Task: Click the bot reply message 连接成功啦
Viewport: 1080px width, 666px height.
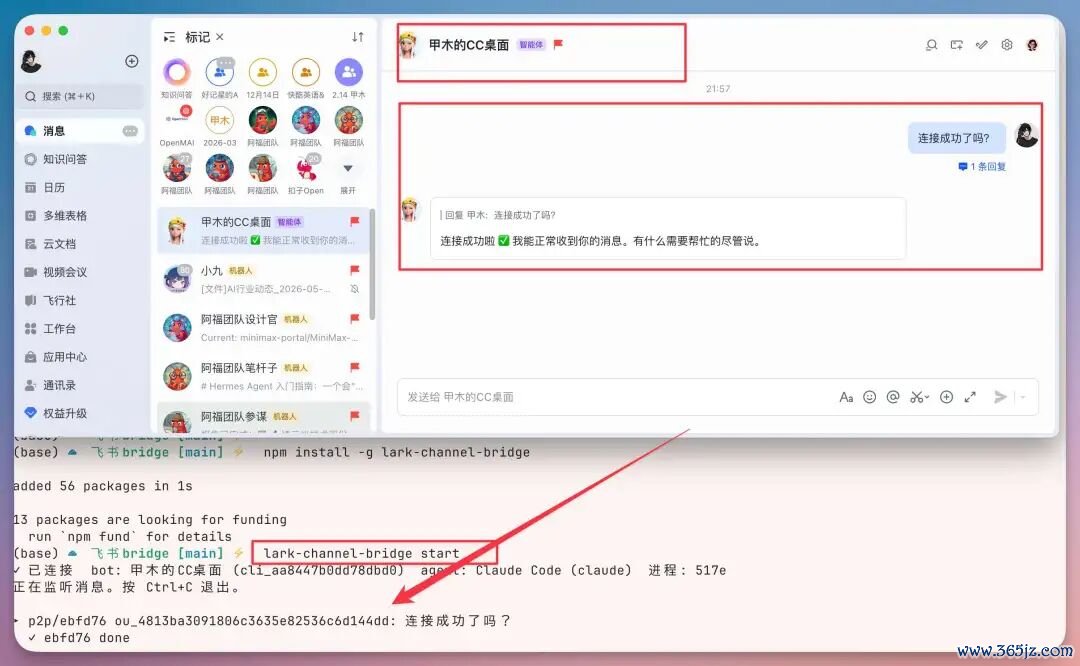Action: [667, 229]
